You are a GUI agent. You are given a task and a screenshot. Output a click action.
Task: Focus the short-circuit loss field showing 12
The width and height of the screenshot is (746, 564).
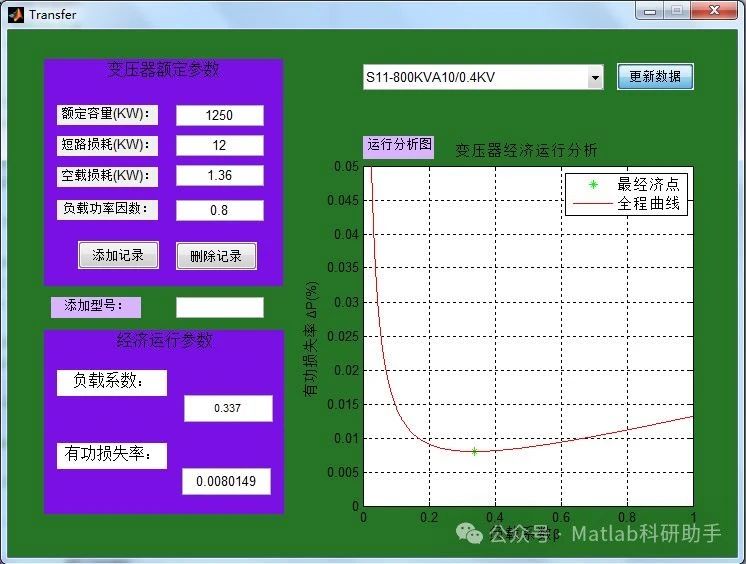click(x=219, y=145)
